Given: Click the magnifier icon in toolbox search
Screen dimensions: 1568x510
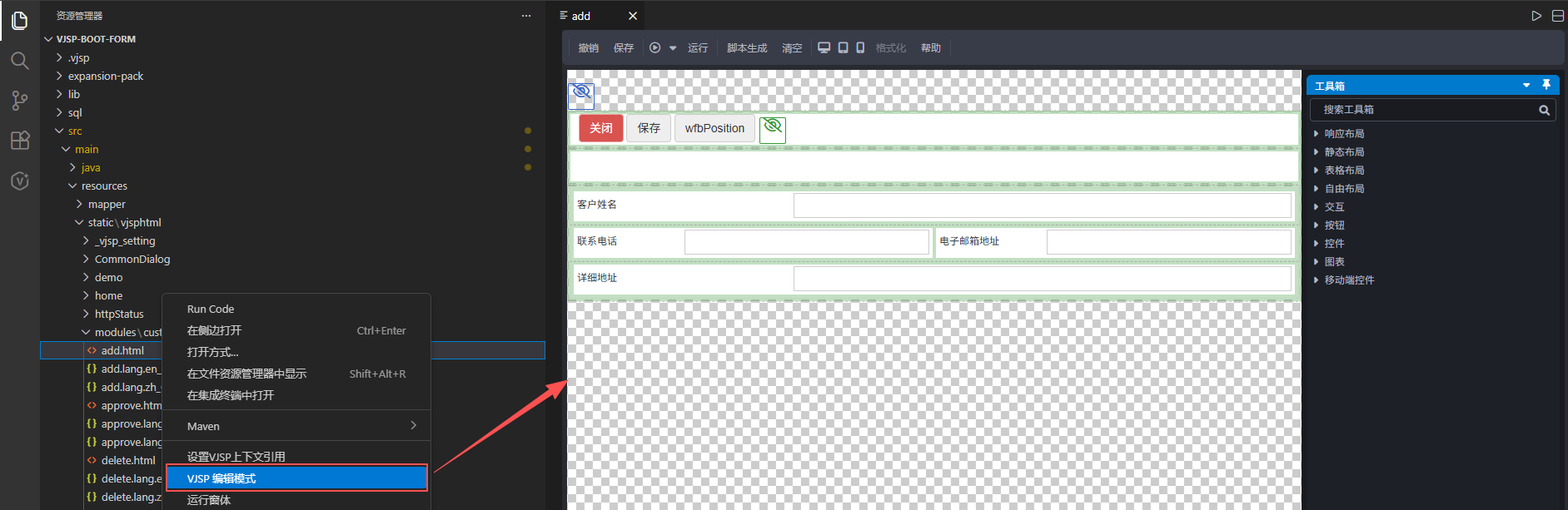Looking at the screenshot, I should 1544,110.
